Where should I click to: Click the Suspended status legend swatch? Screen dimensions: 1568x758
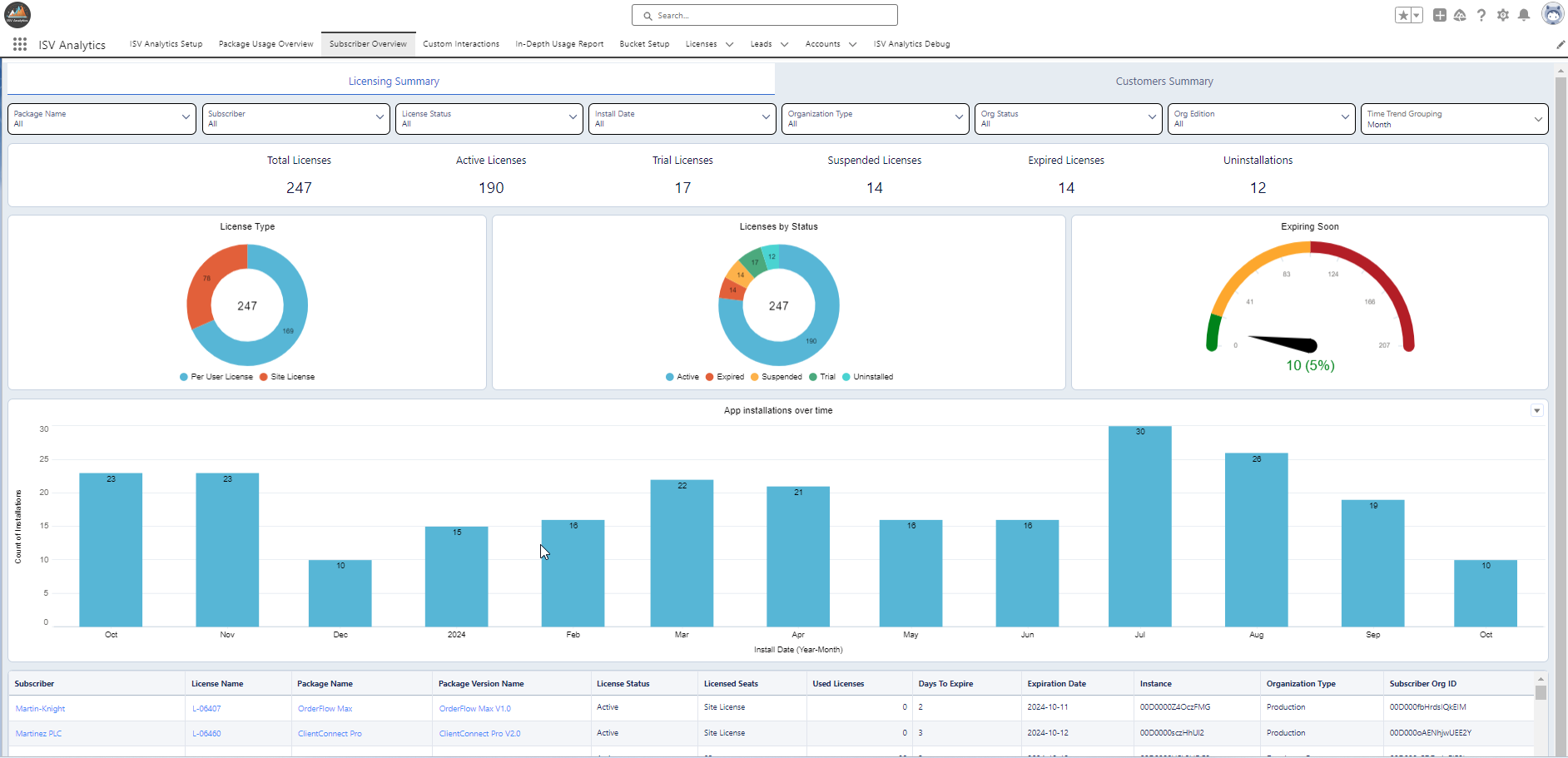755,377
